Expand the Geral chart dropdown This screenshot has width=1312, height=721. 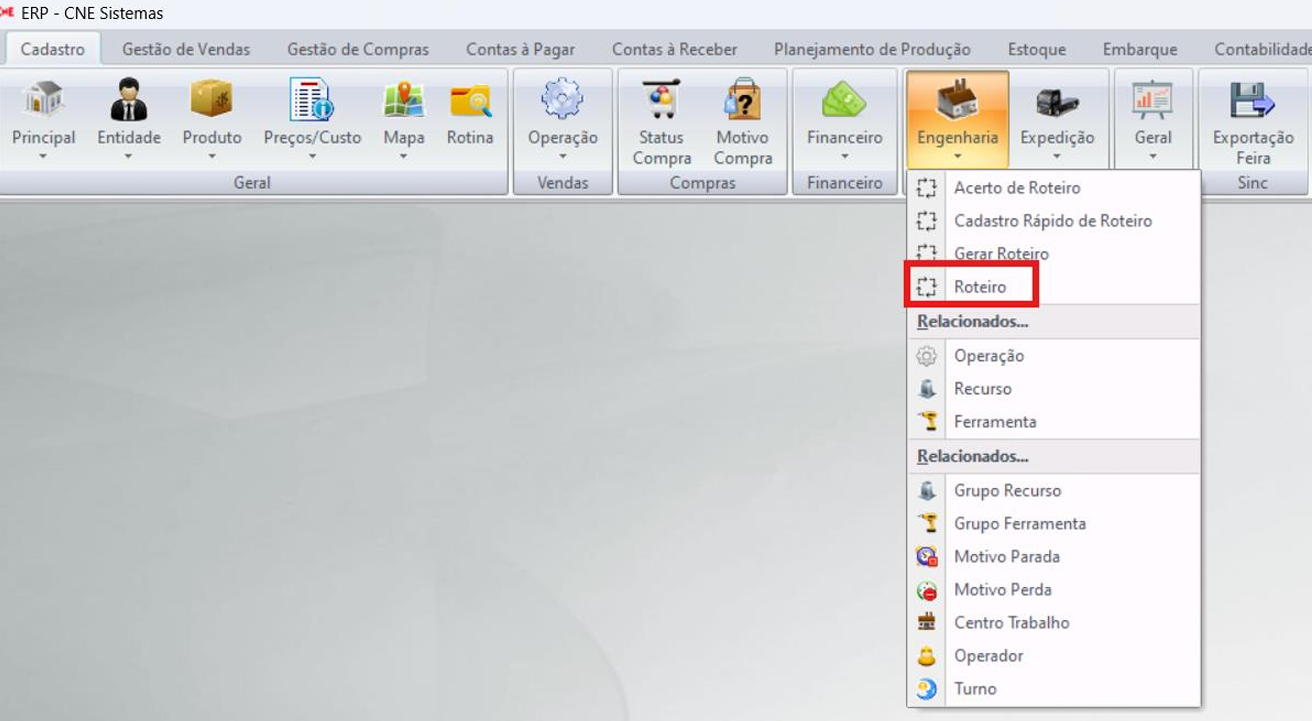(1152, 157)
